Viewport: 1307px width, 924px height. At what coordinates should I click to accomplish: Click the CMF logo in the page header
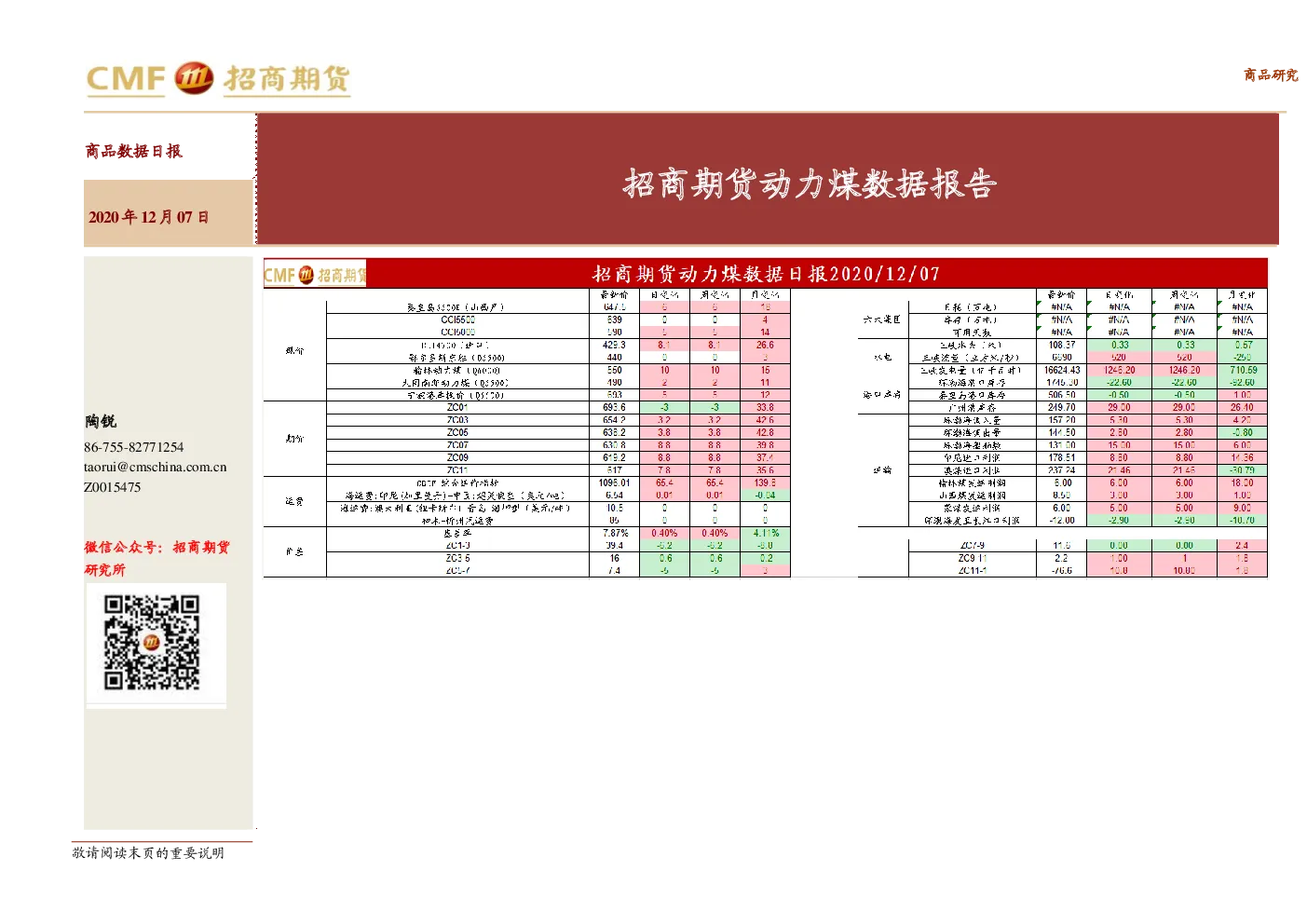tap(218, 79)
